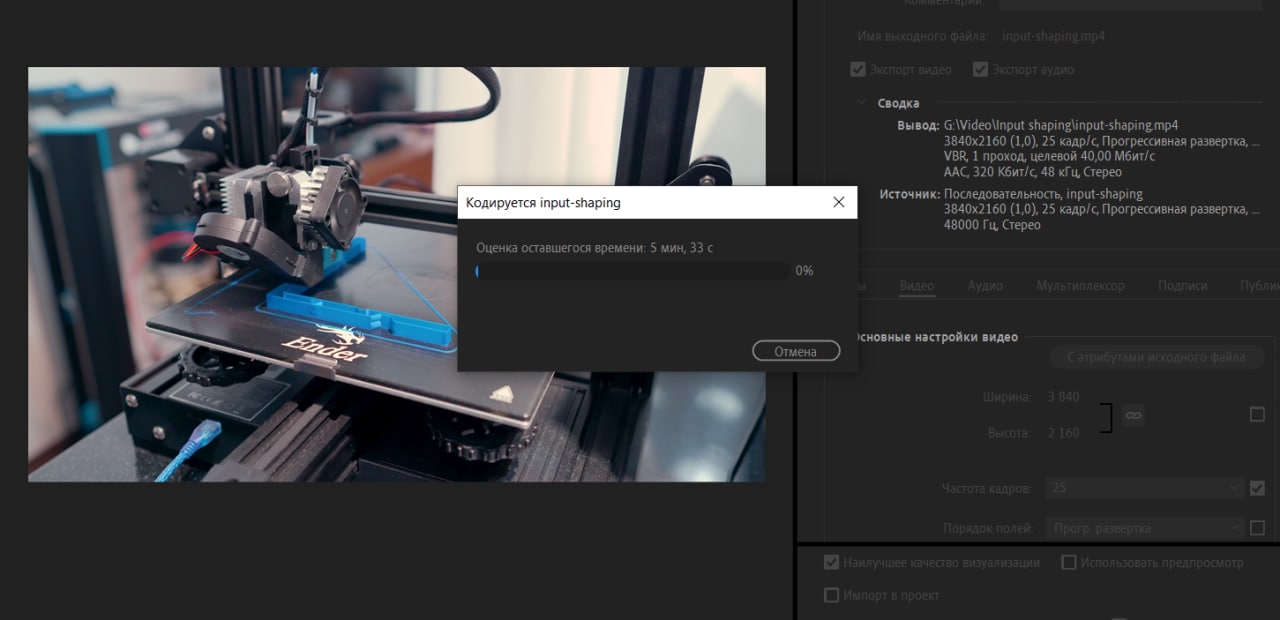Click the 3D printer video preview
The height and width of the screenshot is (620, 1280).
(x=397, y=274)
